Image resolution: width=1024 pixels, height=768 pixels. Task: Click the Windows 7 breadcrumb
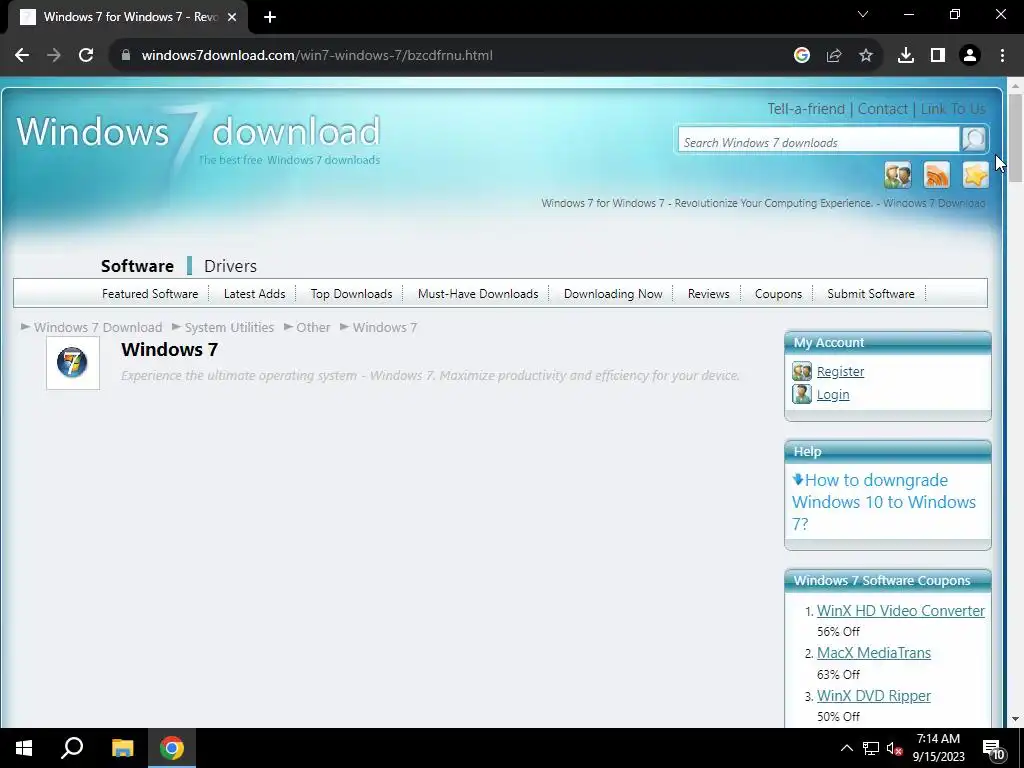click(385, 327)
